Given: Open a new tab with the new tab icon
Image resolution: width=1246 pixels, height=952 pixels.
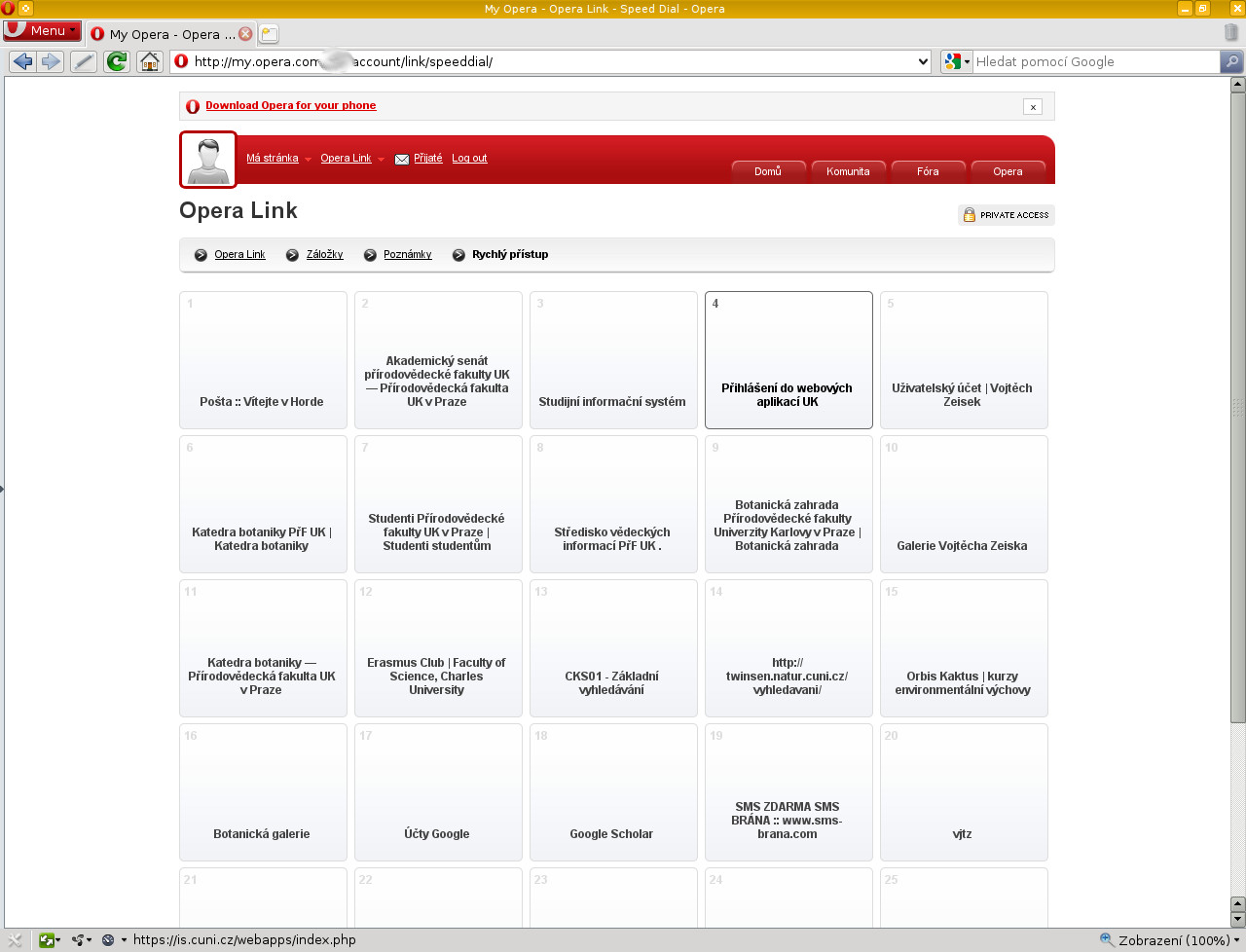Looking at the screenshot, I should [x=269, y=34].
